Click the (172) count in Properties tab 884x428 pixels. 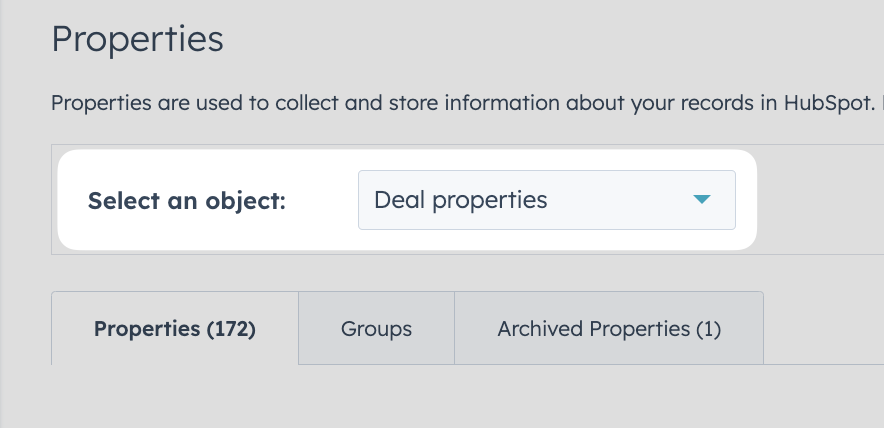[231, 329]
